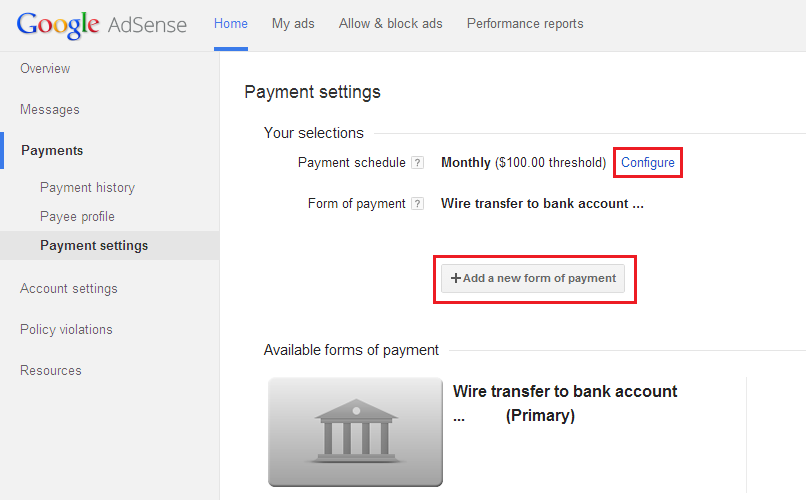The height and width of the screenshot is (500, 806).
Task: Click the Configure link
Action: [x=648, y=162]
